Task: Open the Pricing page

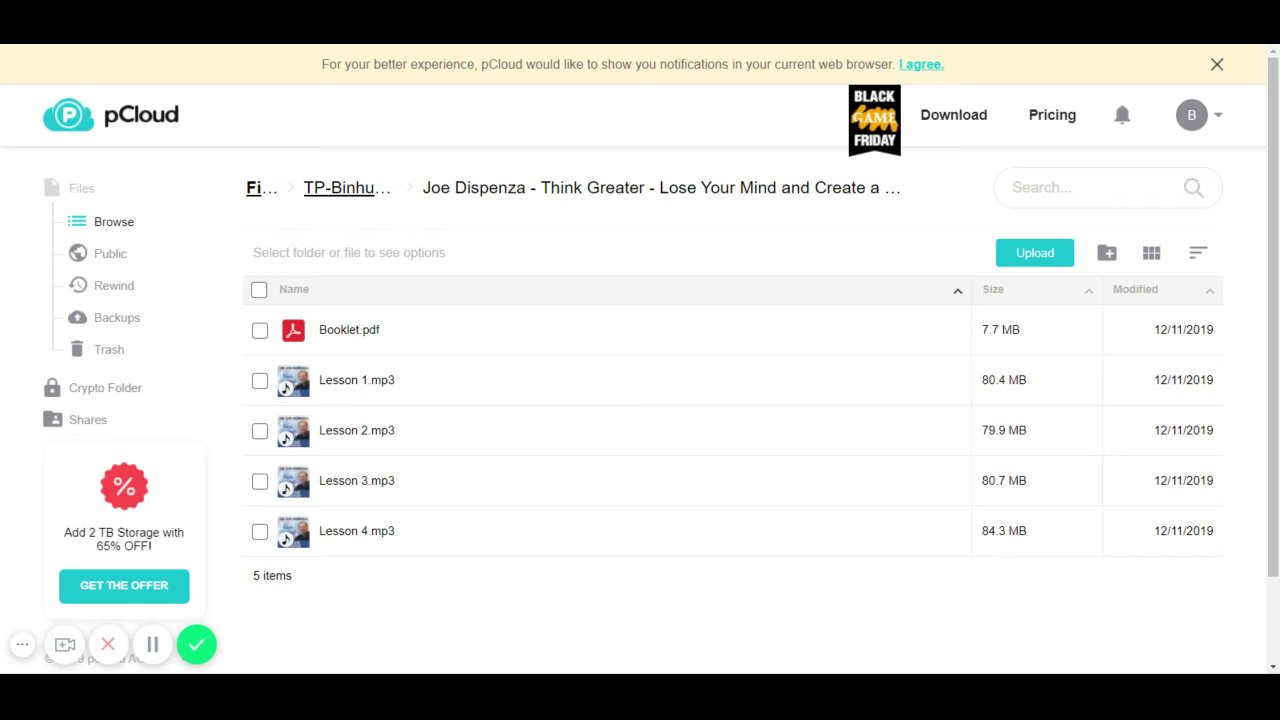Action: tap(1052, 115)
